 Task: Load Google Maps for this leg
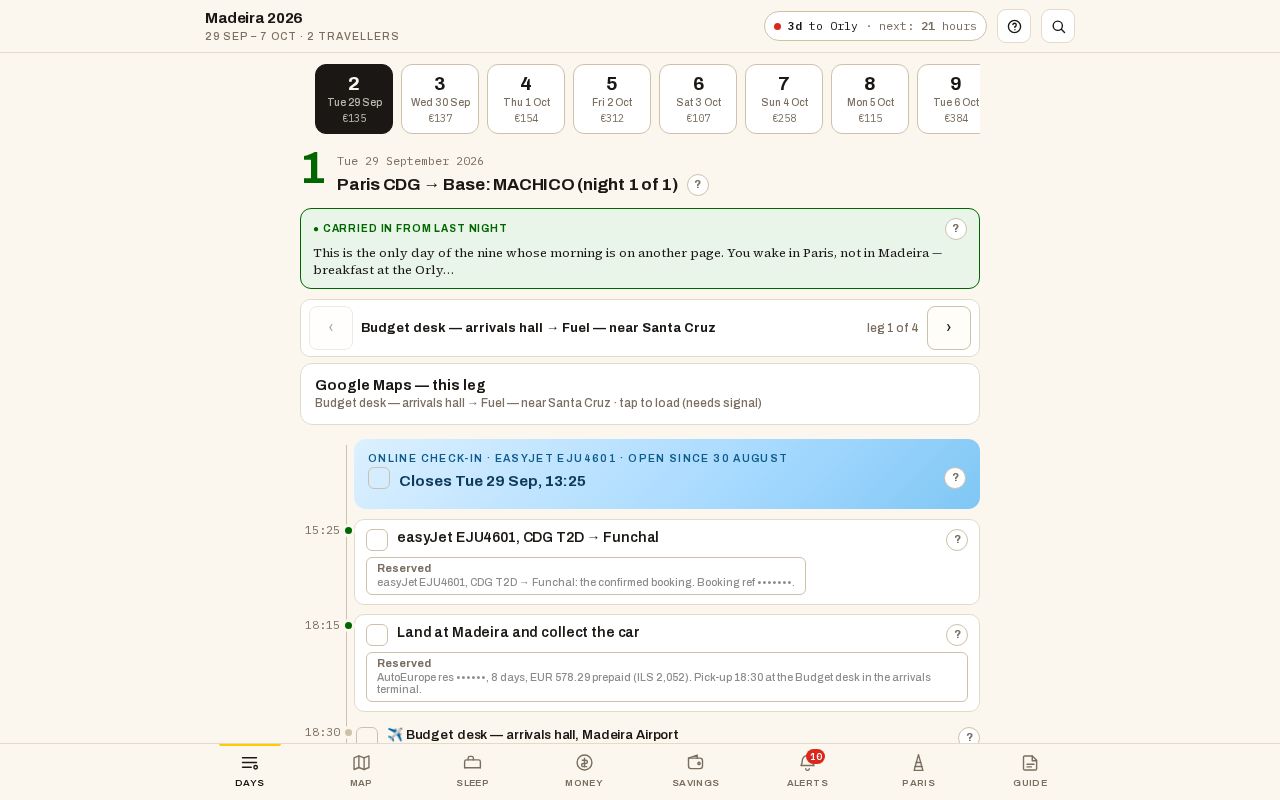point(640,394)
